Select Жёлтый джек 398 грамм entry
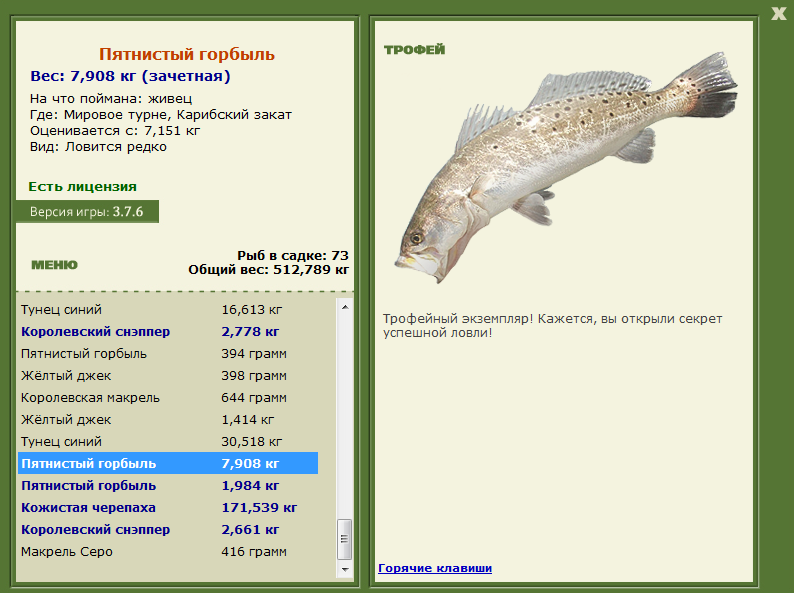This screenshot has height=593, width=794. click(x=168, y=376)
